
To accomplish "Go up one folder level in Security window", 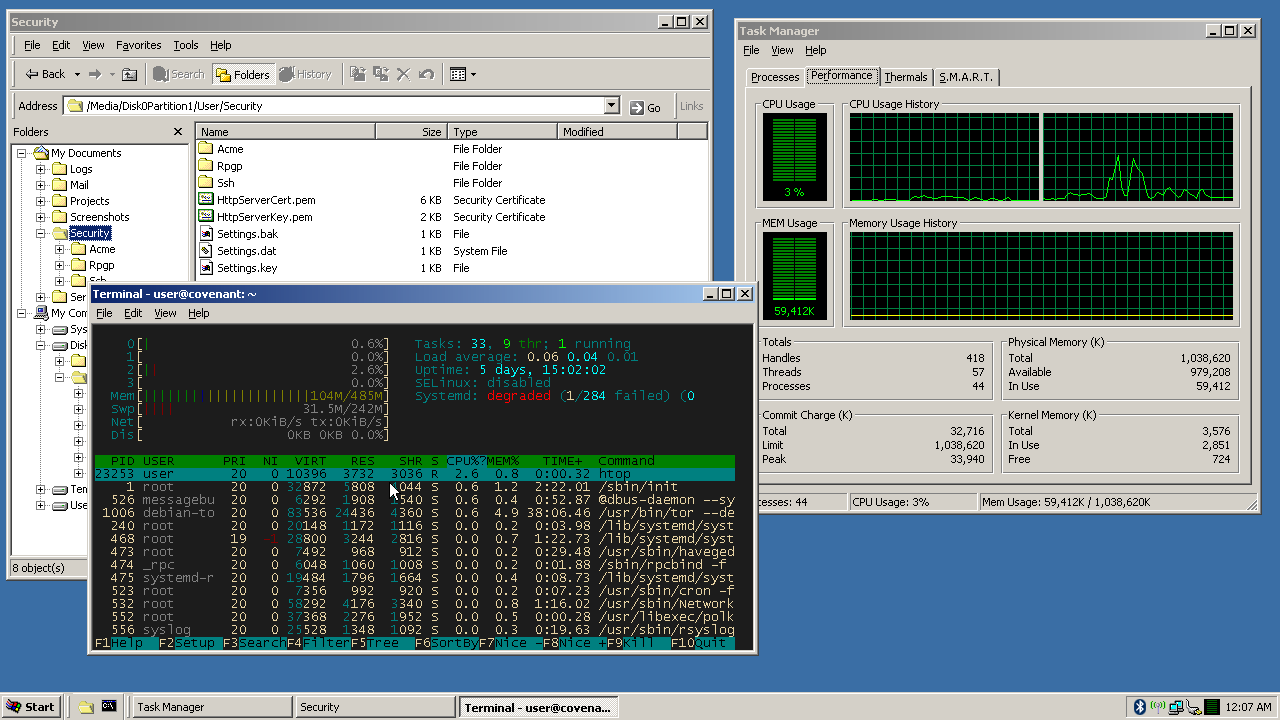I will tap(129, 74).
